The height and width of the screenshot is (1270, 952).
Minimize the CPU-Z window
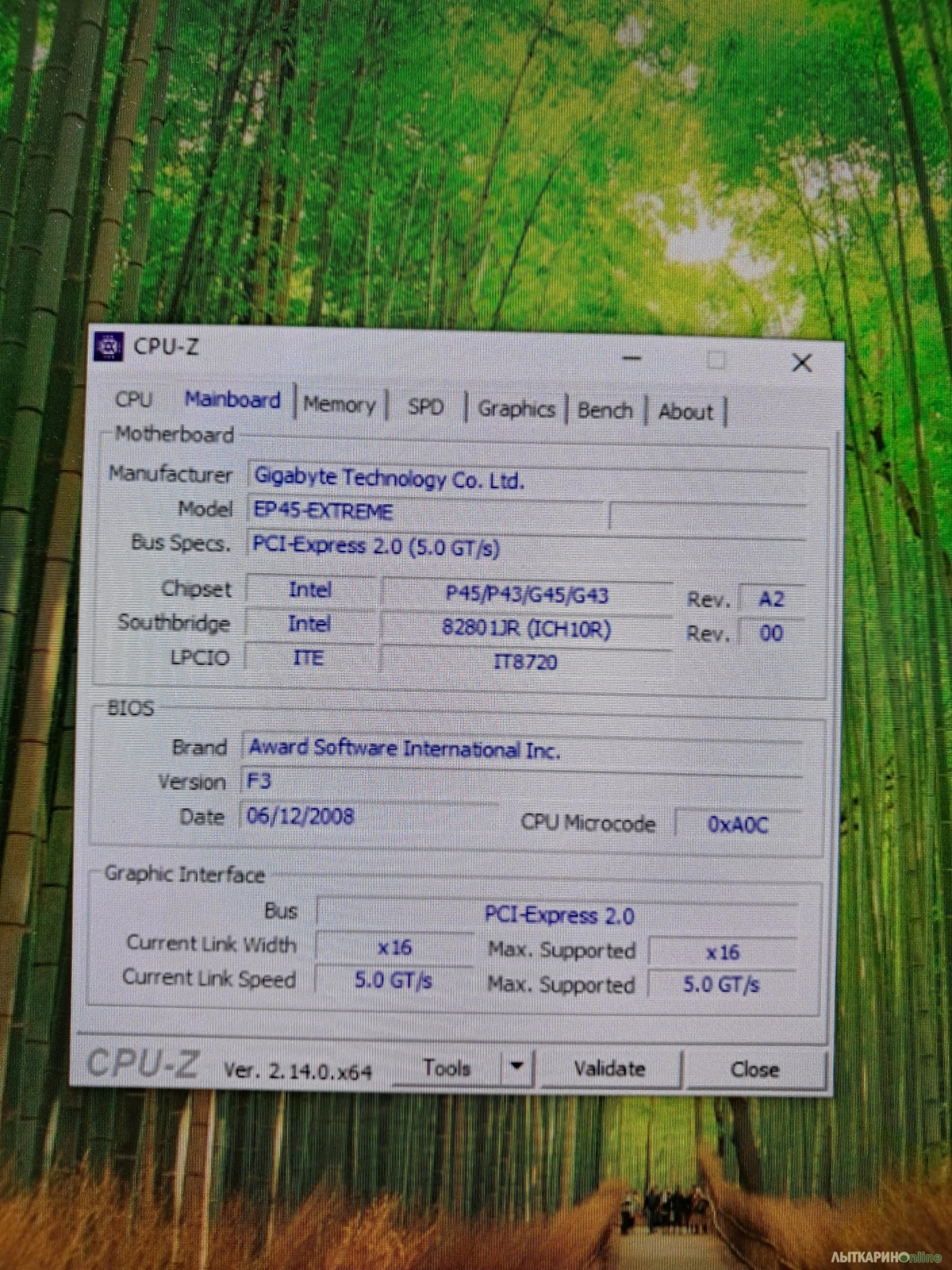[x=631, y=359]
